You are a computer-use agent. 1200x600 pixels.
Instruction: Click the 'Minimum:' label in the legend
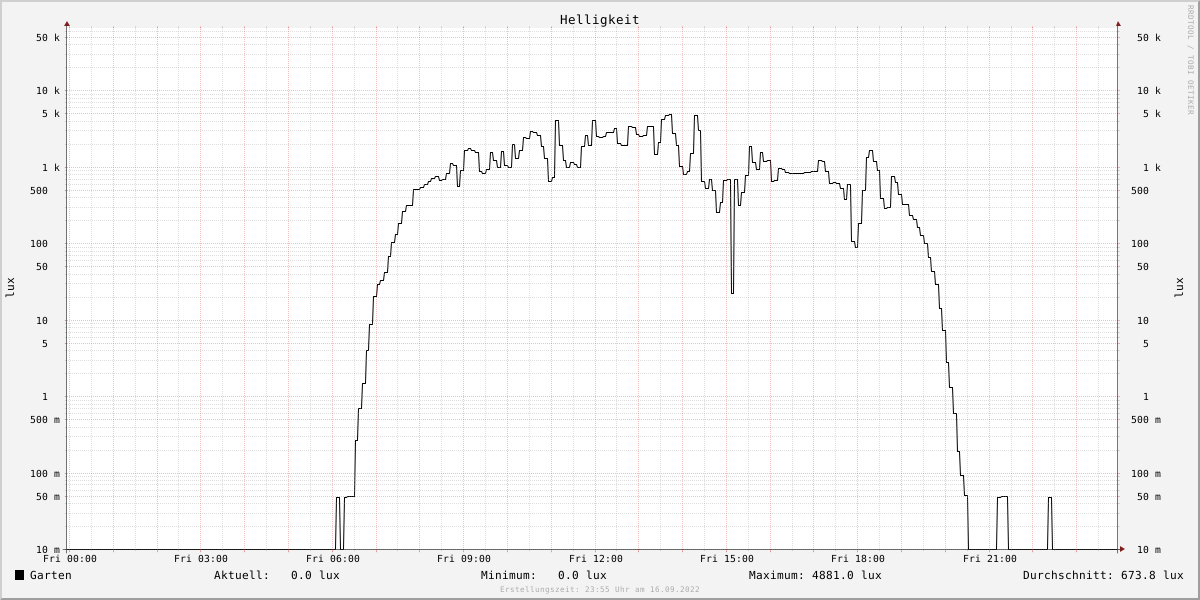pyautogui.click(x=508, y=575)
